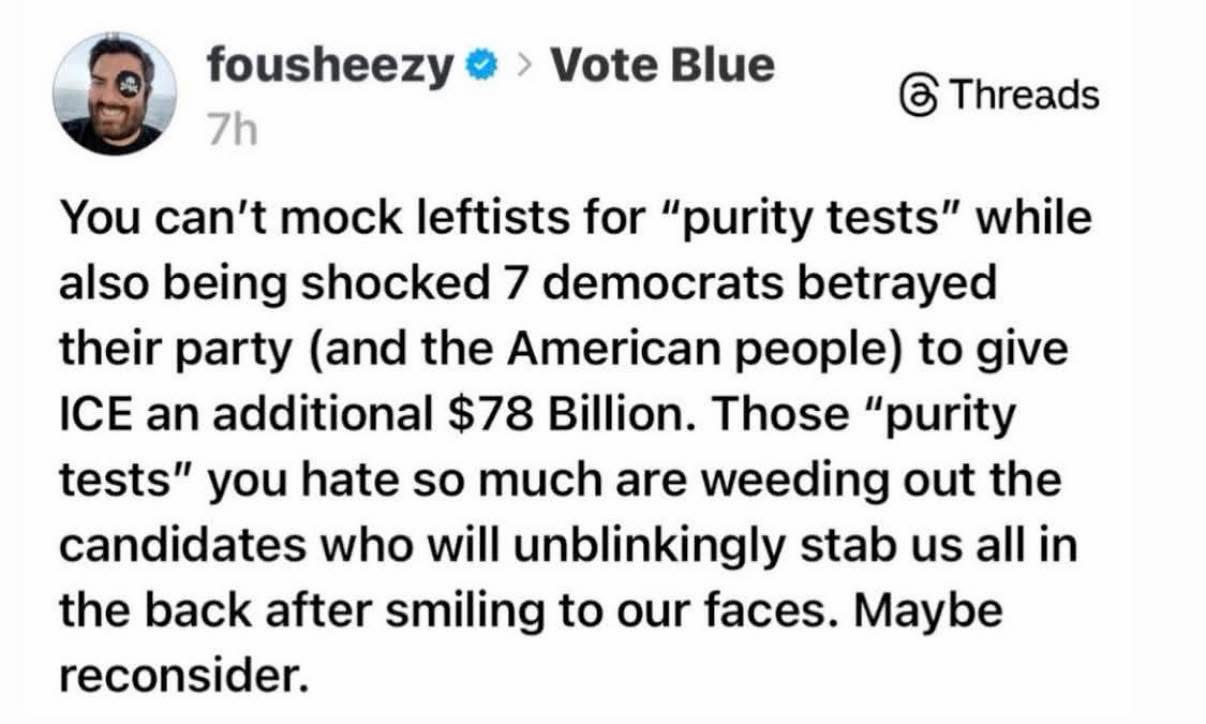Open fousheezy's profile picture

coord(114,95)
